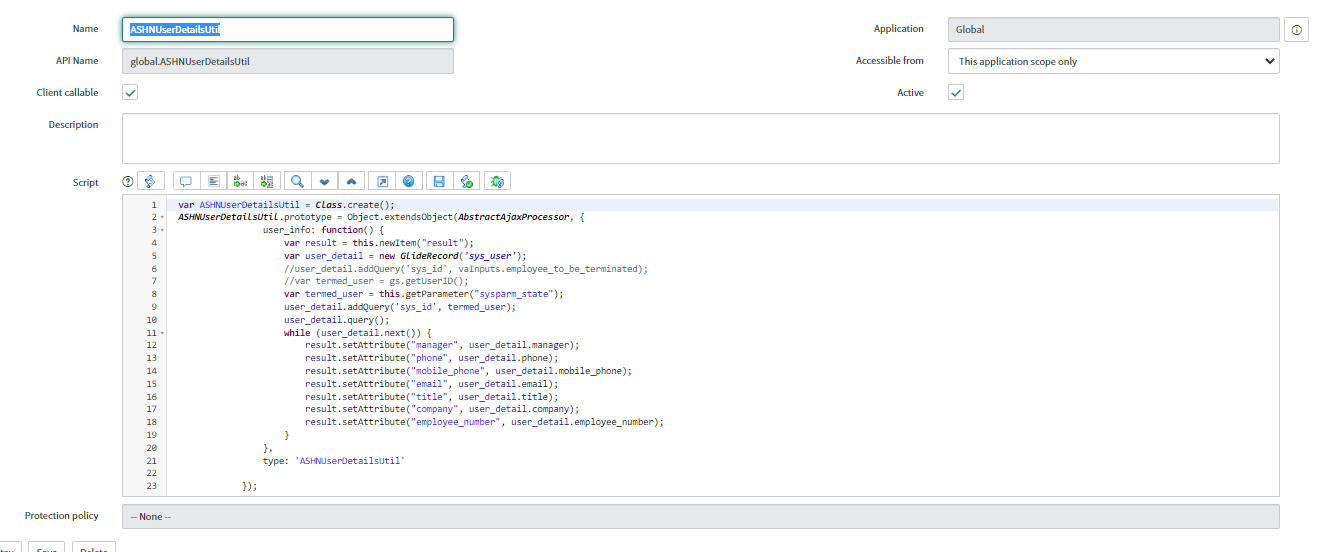Collapse code fold arrow at line 11
1335x552 pixels.
click(162, 332)
